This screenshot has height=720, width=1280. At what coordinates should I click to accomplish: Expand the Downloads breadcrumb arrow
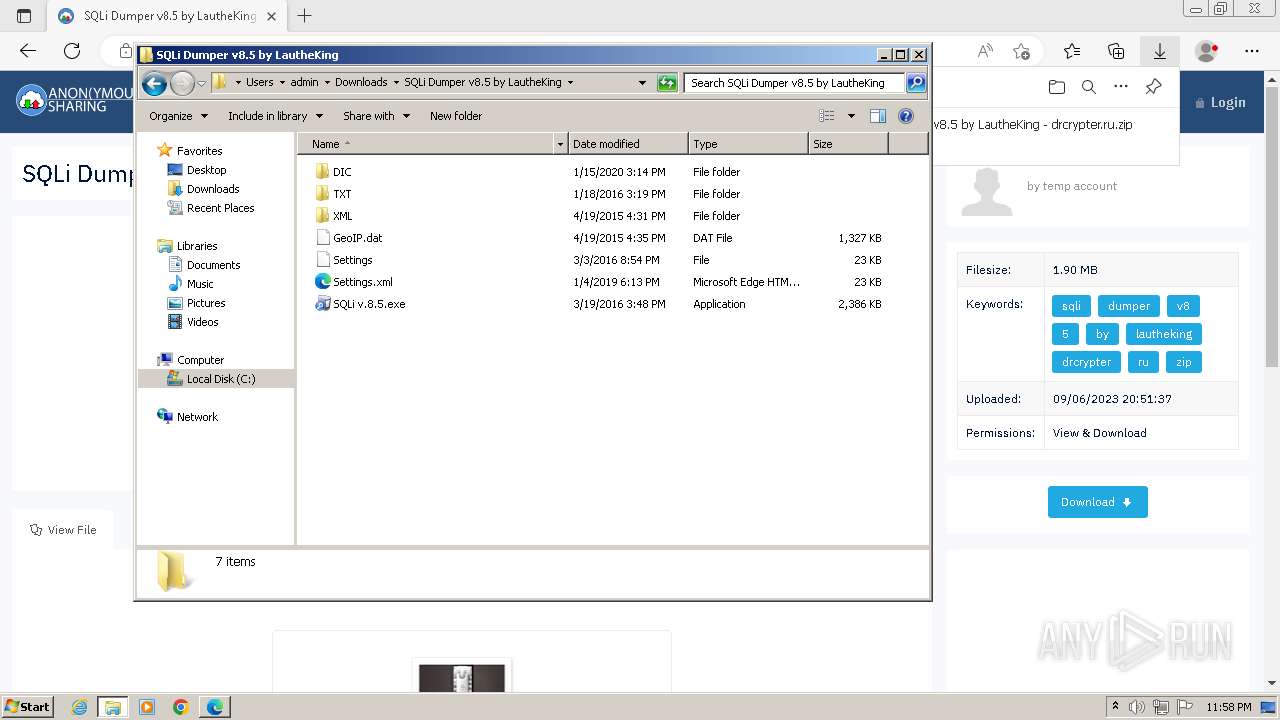coord(396,83)
